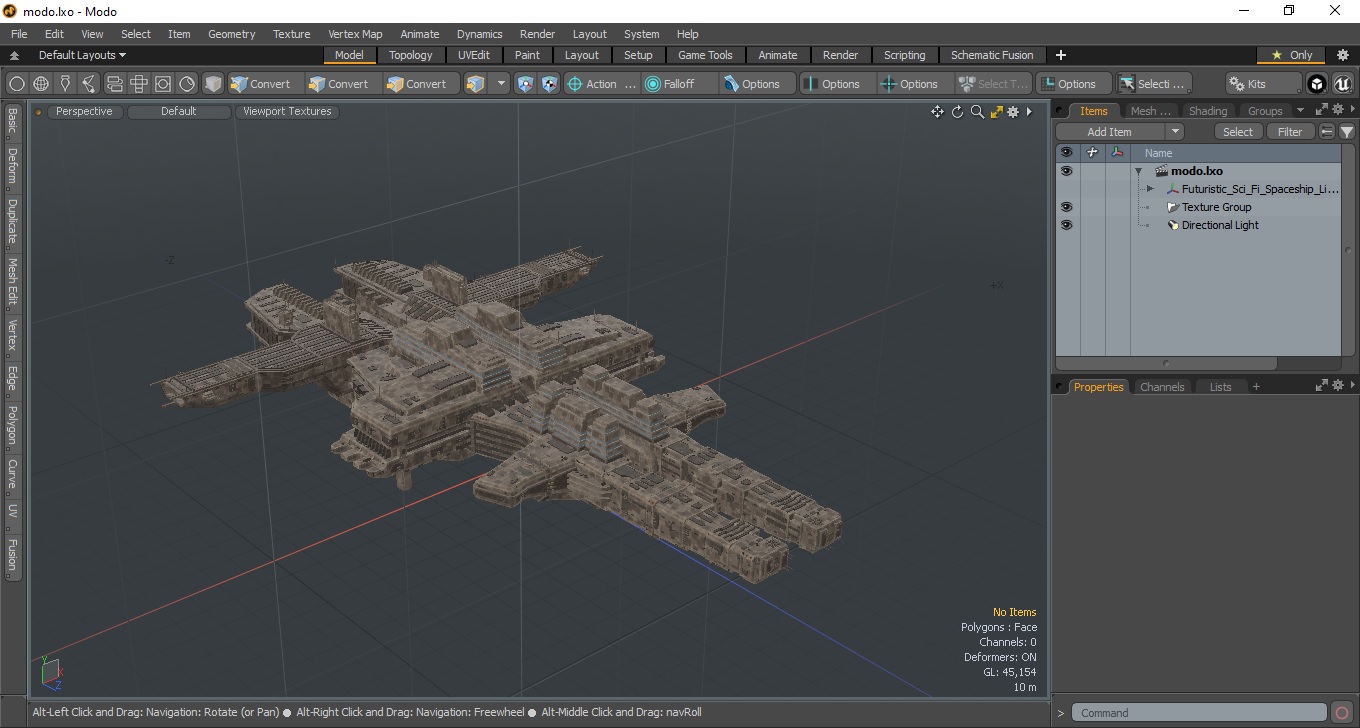The image size is (1360, 728).
Task: Click the cross-shaped unwrap cube icon
Action: (x=139, y=84)
